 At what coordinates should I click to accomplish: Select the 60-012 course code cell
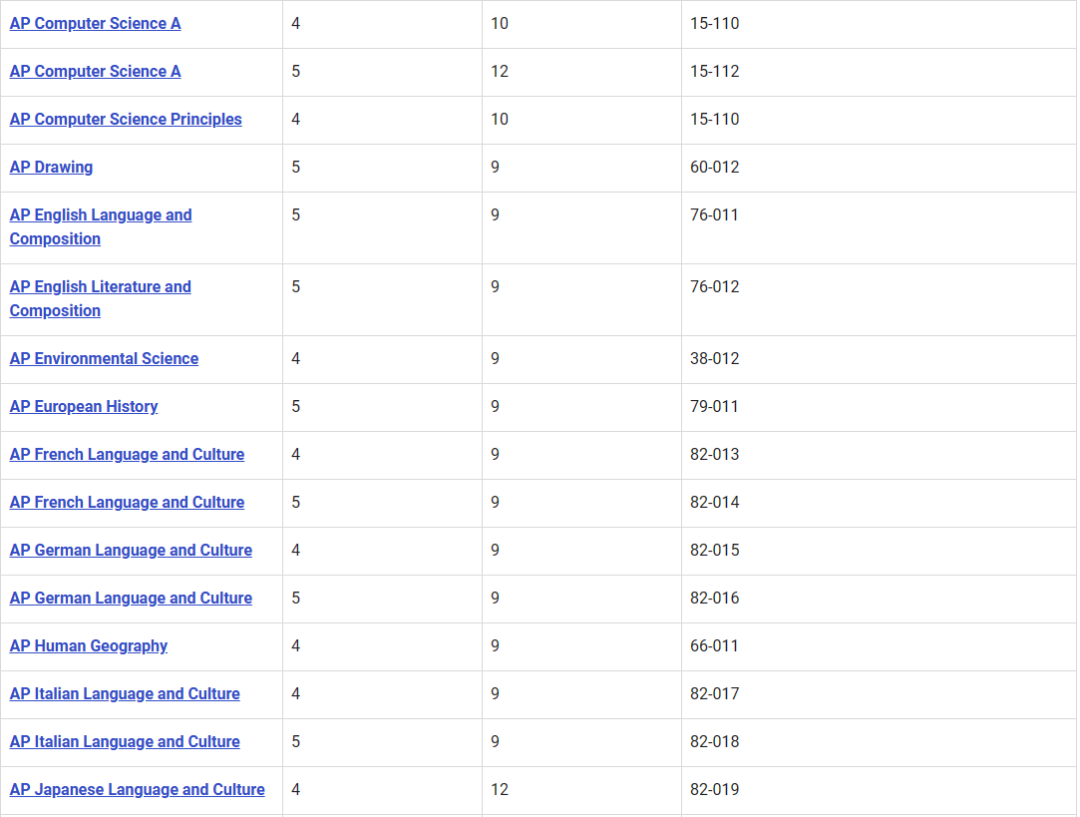click(714, 167)
